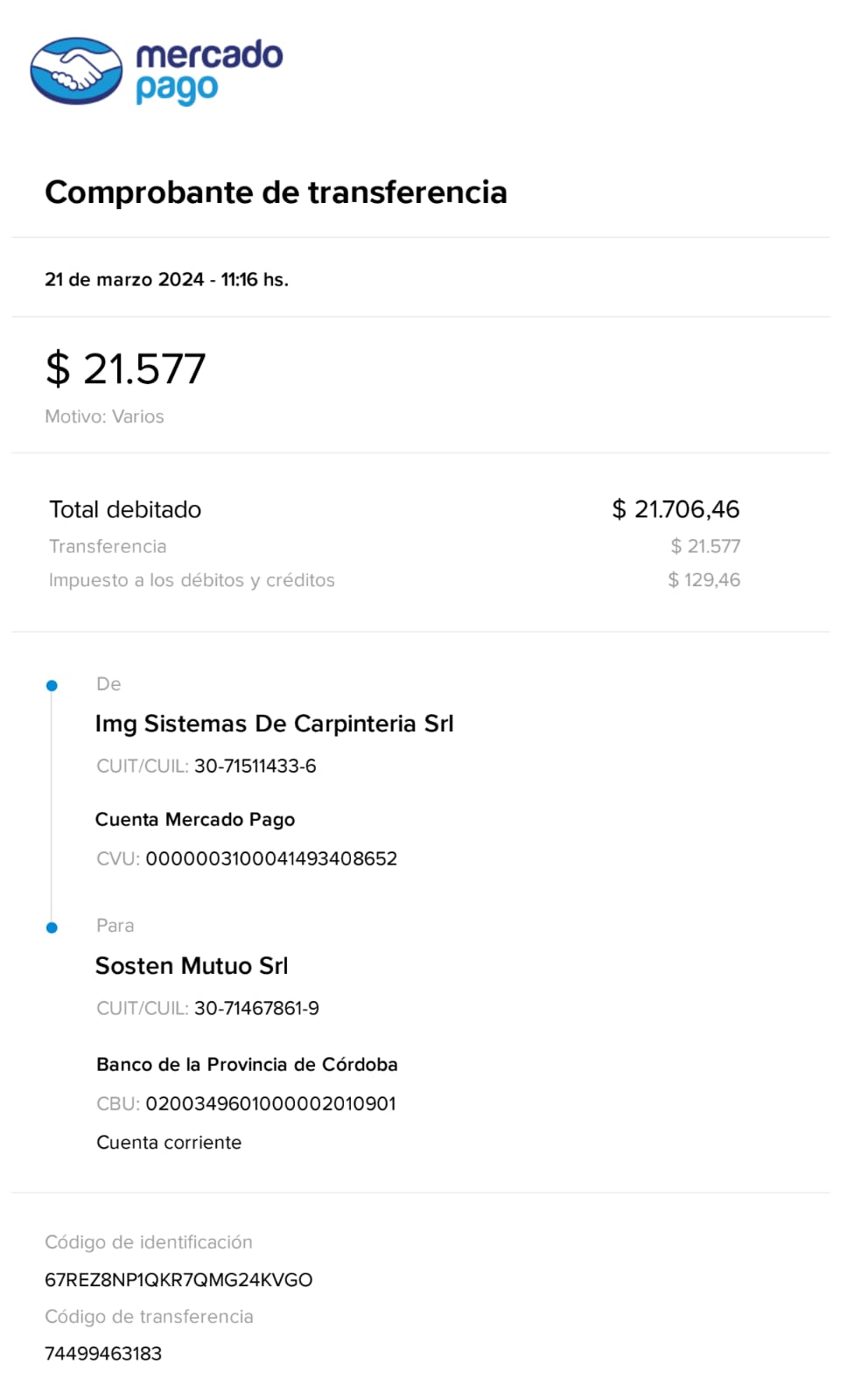Click the date 21 de marzo 2024

coord(124,280)
